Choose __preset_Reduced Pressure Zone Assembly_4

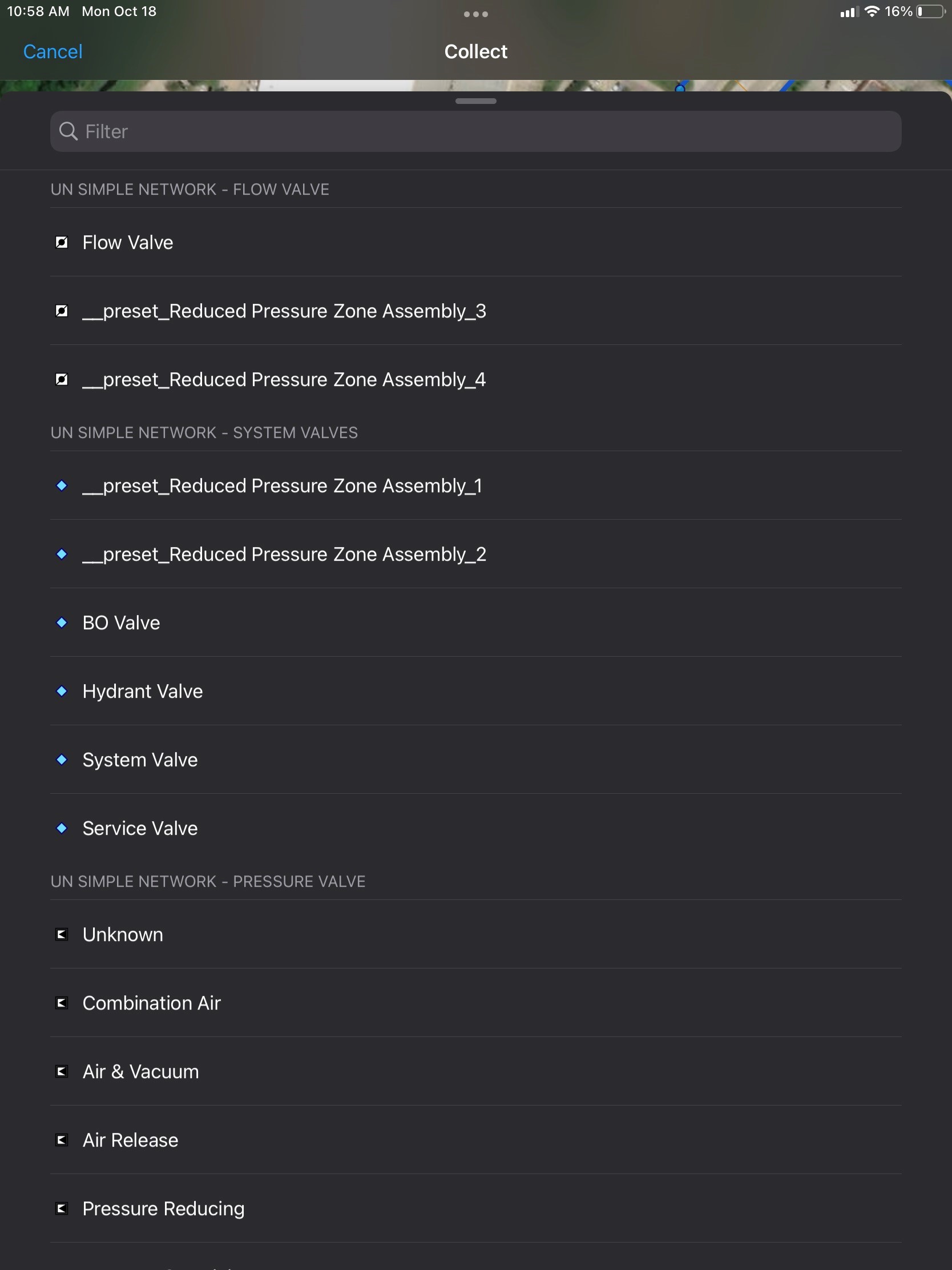(475, 380)
